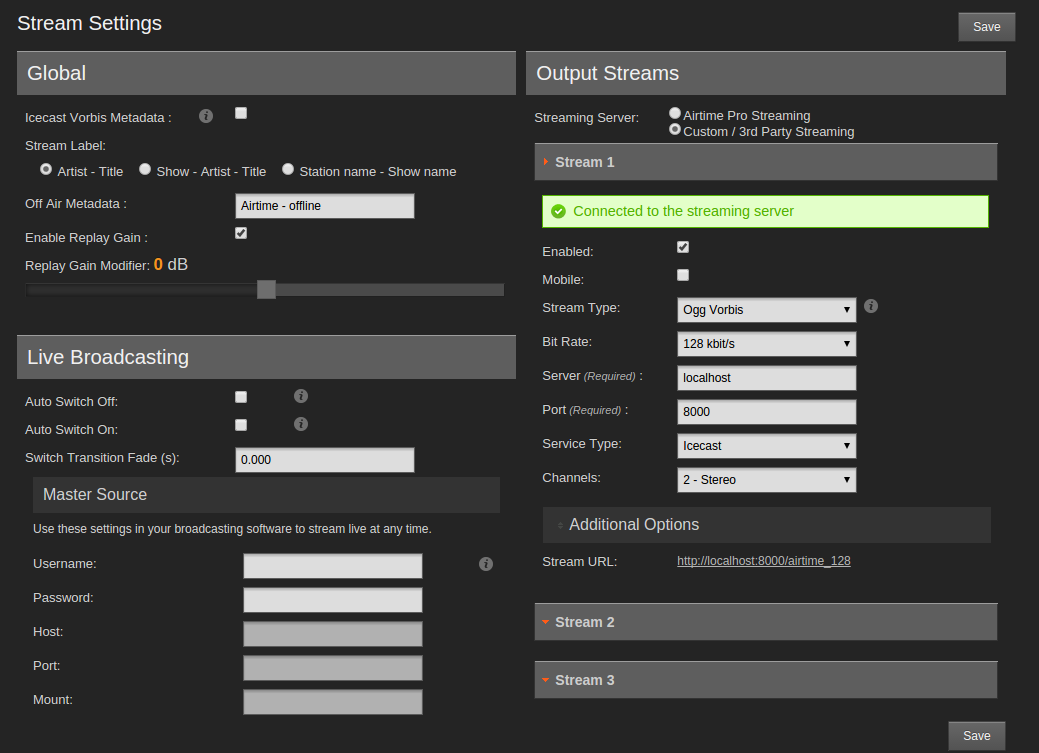Click Master Source Password field

(333, 600)
